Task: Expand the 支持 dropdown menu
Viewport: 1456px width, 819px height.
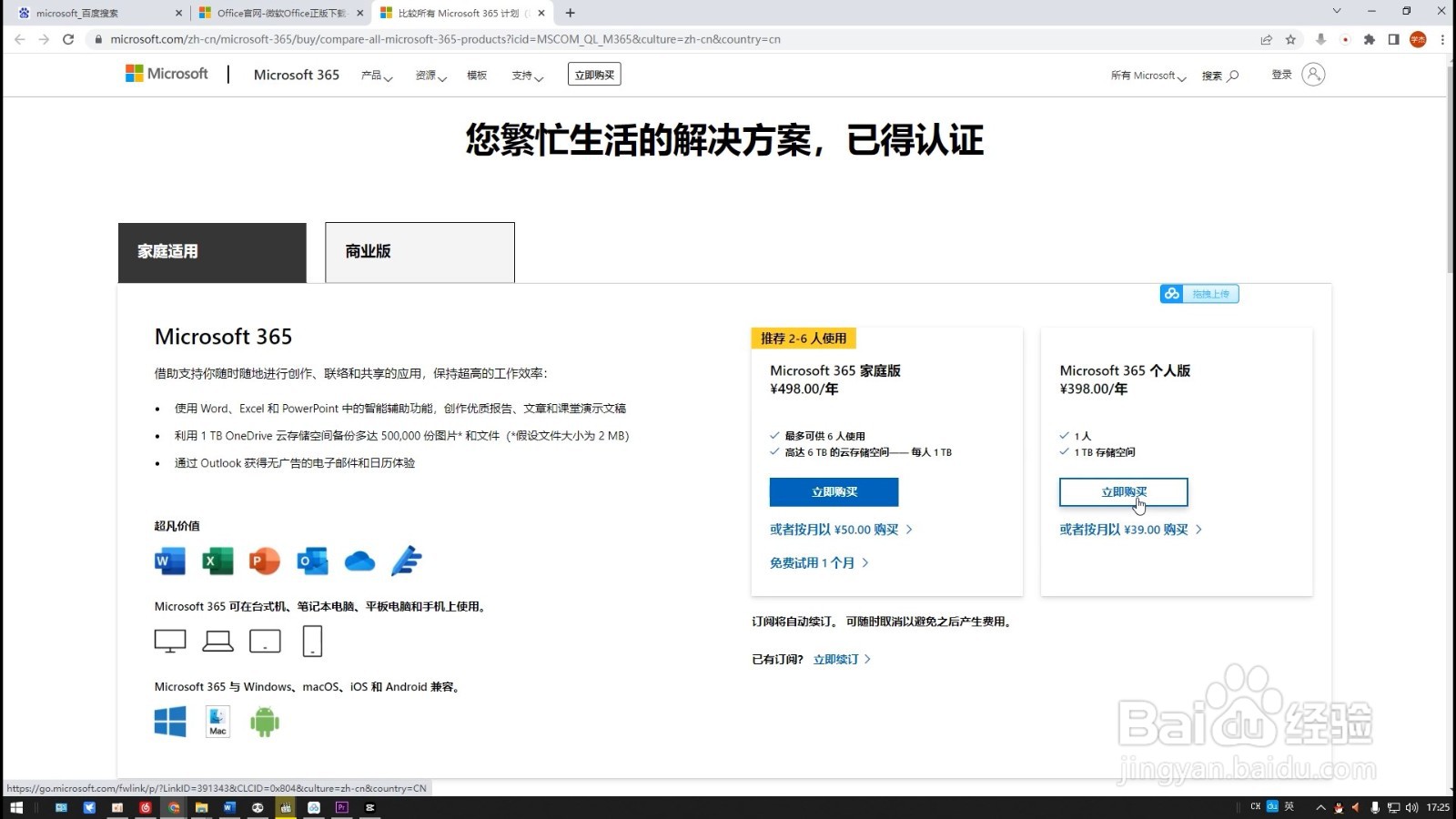Action: point(528,76)
